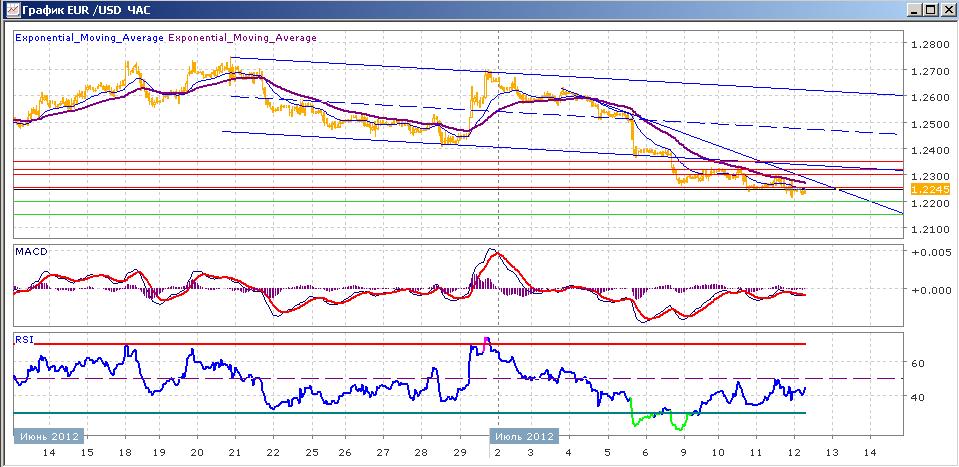Click date 6 on the time axis

pyautogui.click(x=645, y=453)
